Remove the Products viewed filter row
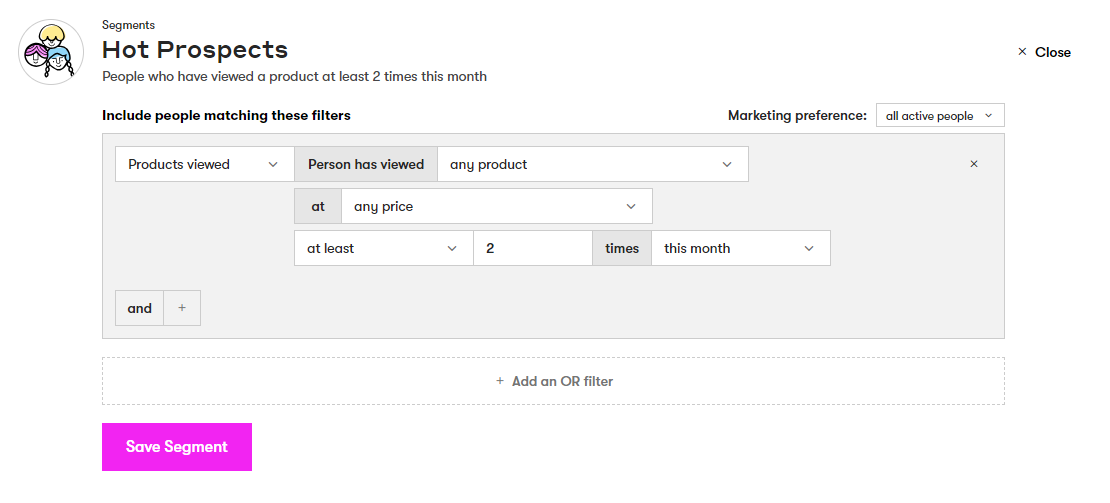 tap(974, 164)
